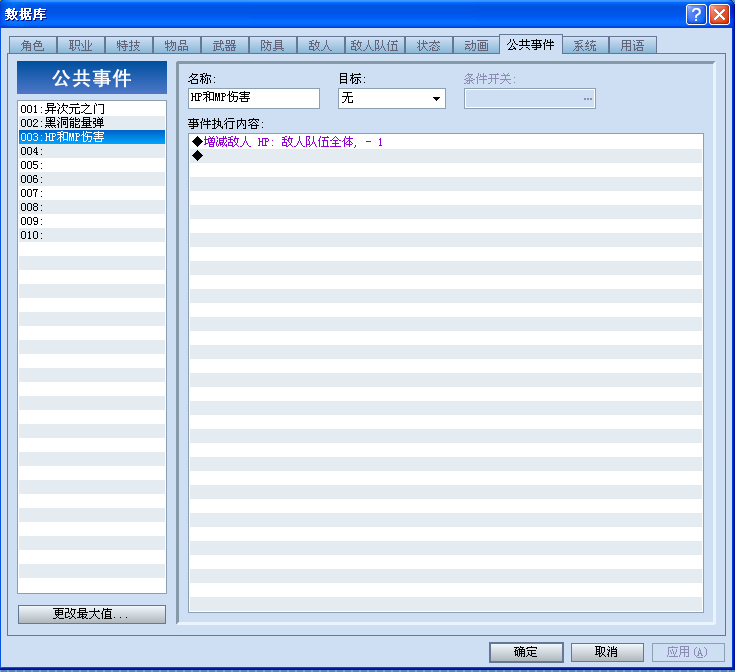Screen dimensions: 735x672
Task: Open the 目标 trigger dropdown
Action: point(392,98)
